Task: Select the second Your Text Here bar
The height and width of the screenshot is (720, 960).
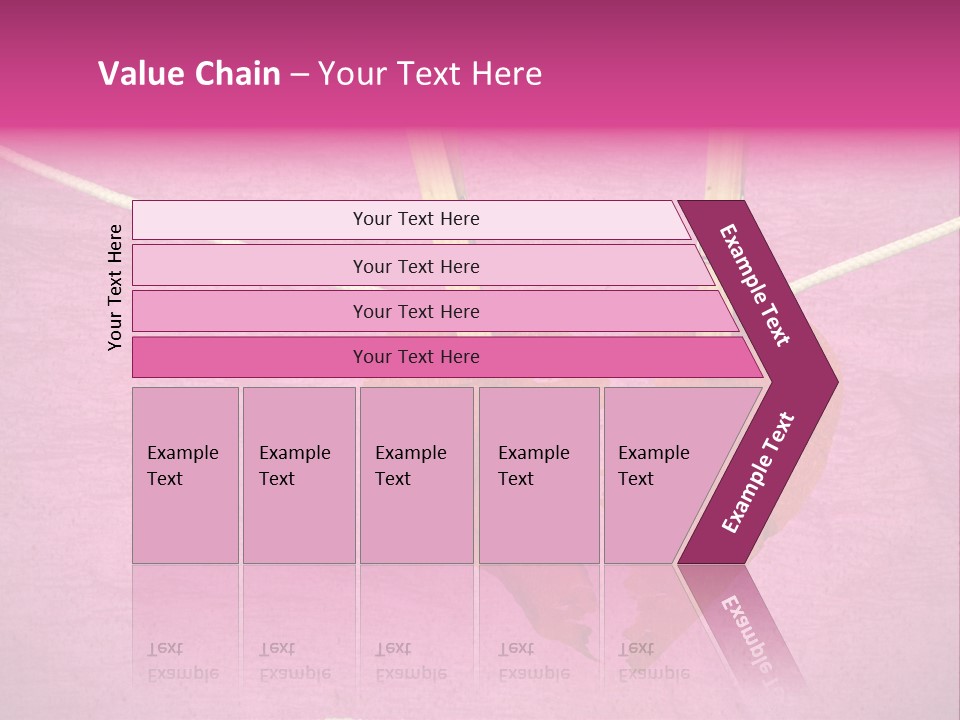Action: coord(424,265)
